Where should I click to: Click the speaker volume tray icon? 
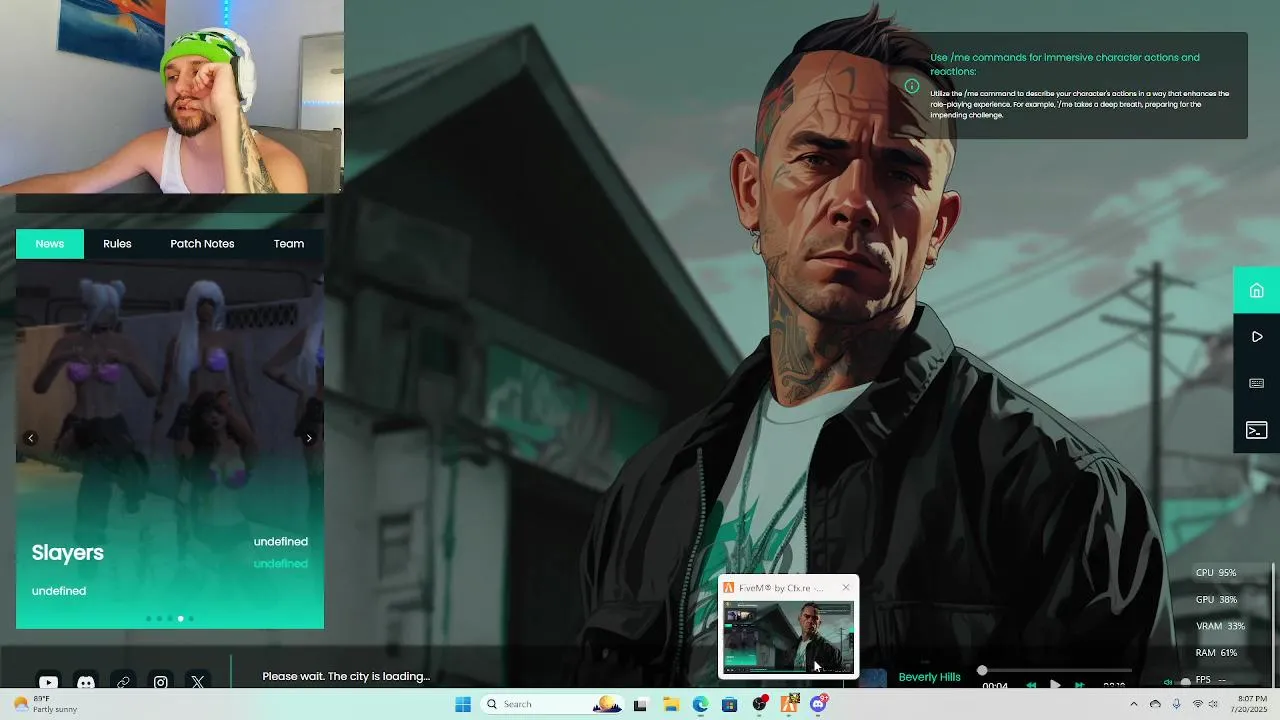pos(1213,704)
